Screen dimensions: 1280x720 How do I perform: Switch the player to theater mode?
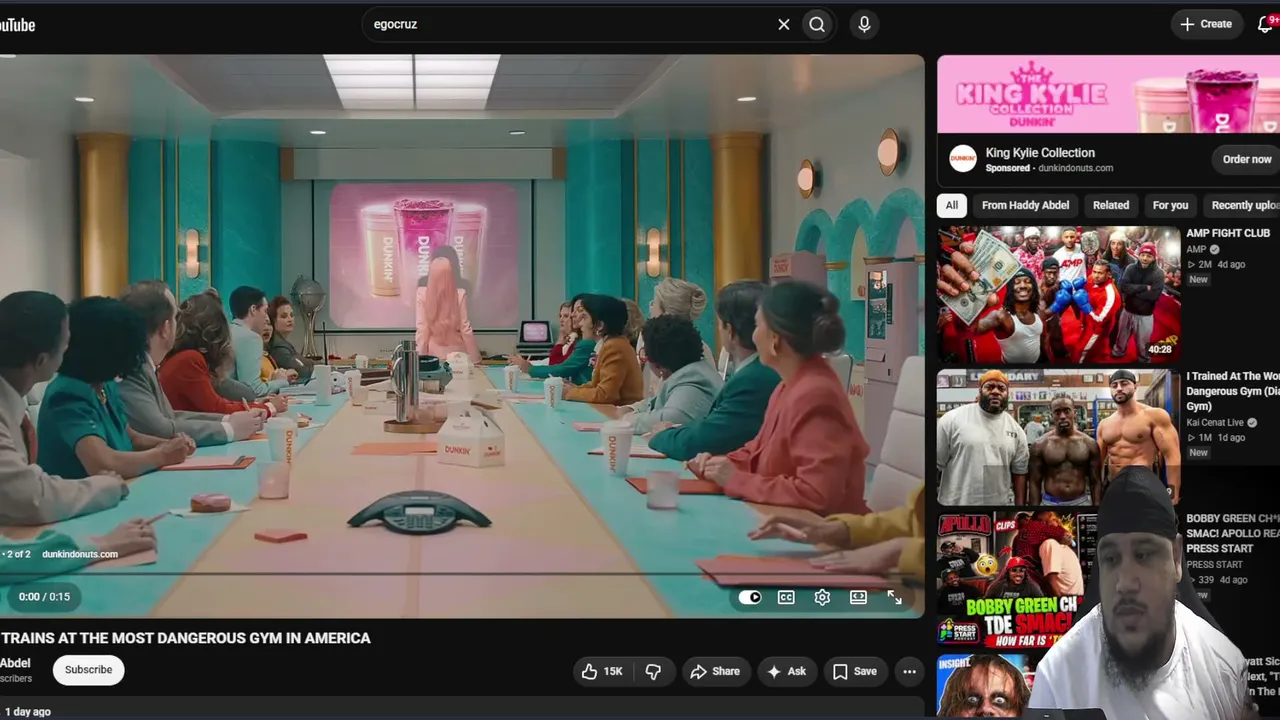tap(858, 597)
